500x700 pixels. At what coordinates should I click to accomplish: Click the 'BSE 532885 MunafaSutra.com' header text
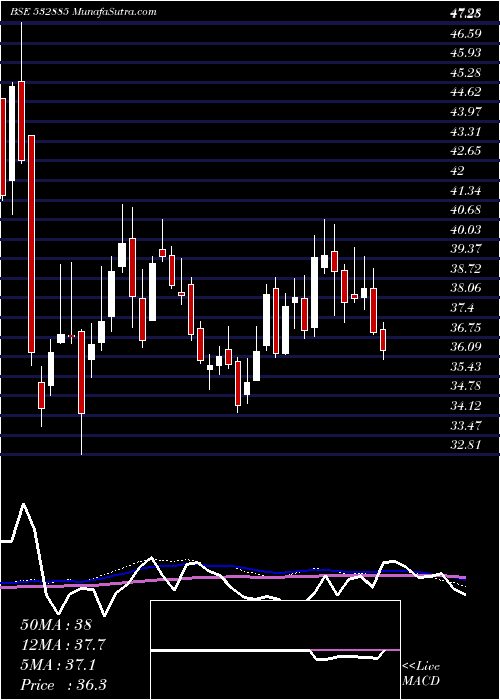pos(83,12)
